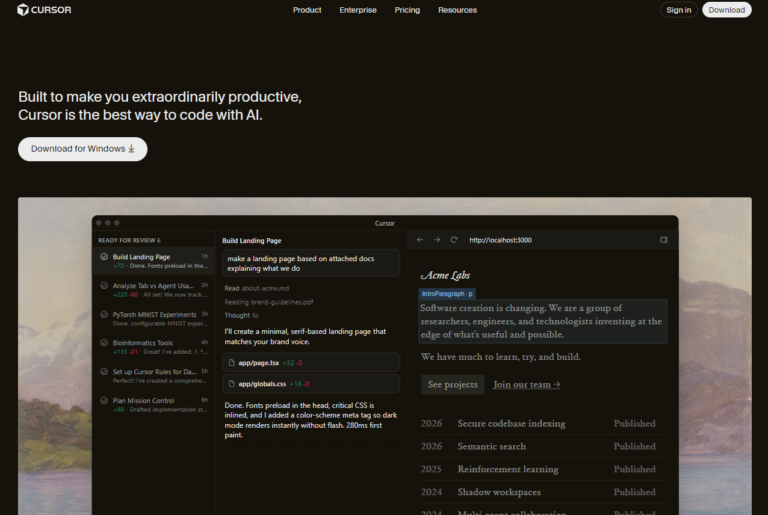Click the Download button in header

(x=727, y=10)
